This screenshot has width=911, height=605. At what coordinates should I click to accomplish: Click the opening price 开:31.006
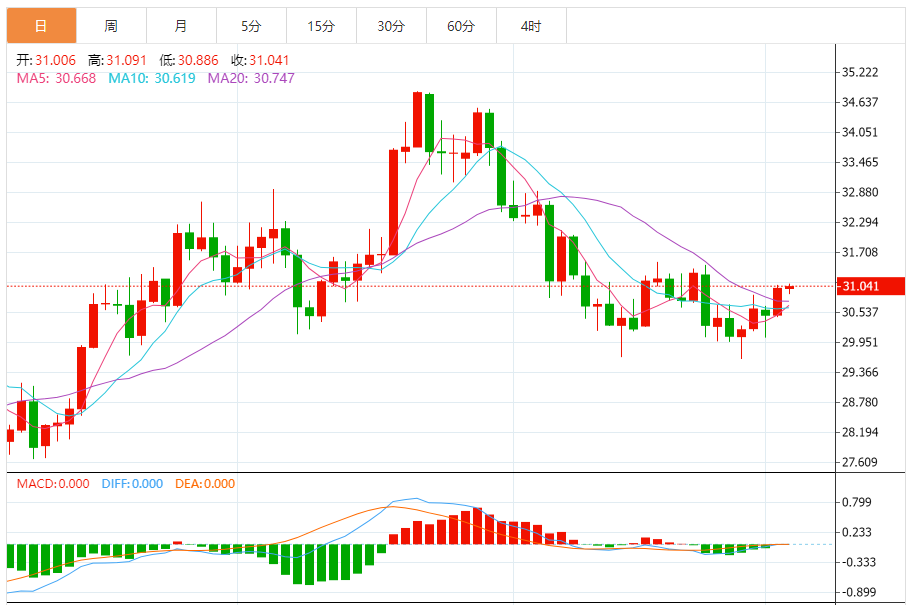click(46, 60)
